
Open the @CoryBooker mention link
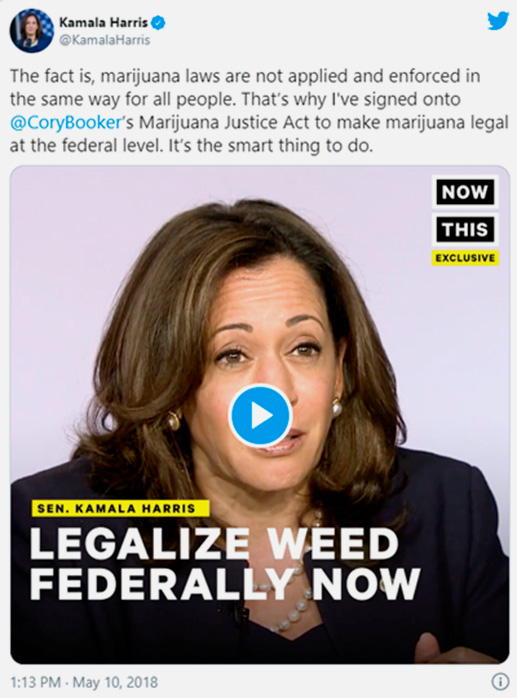[66, 123]
